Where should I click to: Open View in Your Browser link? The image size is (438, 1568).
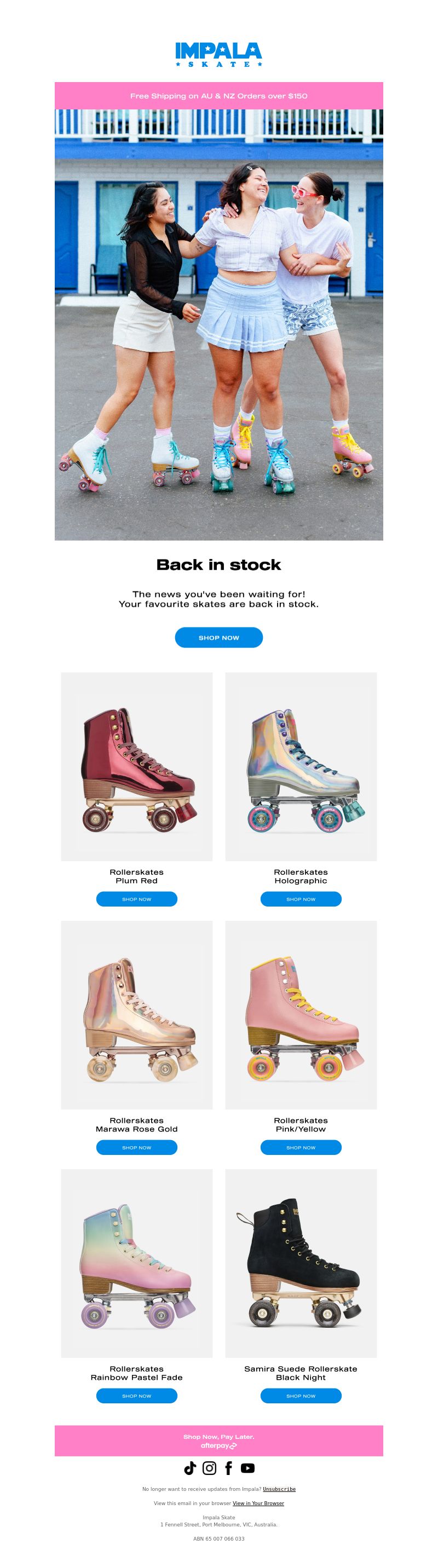258,1503
